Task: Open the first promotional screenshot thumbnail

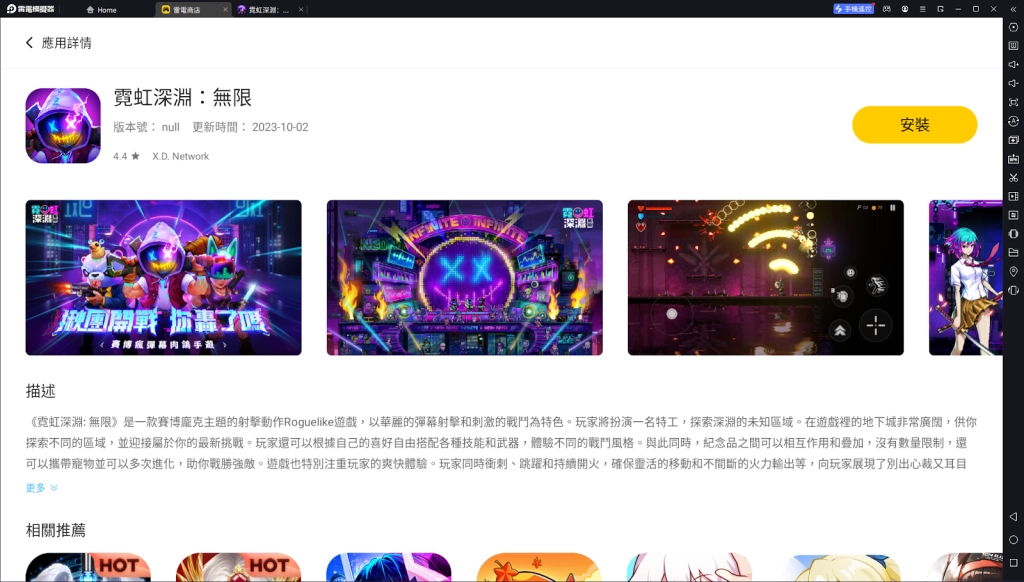Action: point(163,277)
